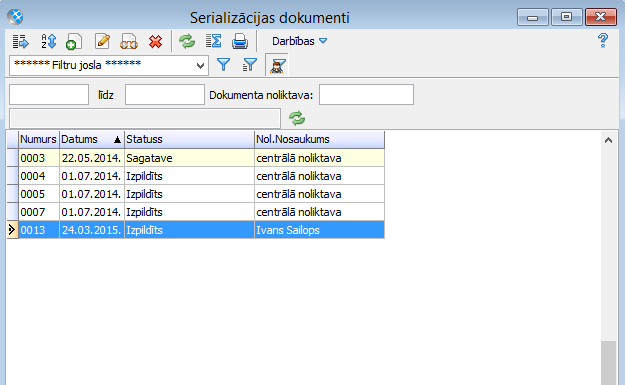Click centrālā noliktava in row 0007
625x385 pixels.
click(x=320, y=212)
